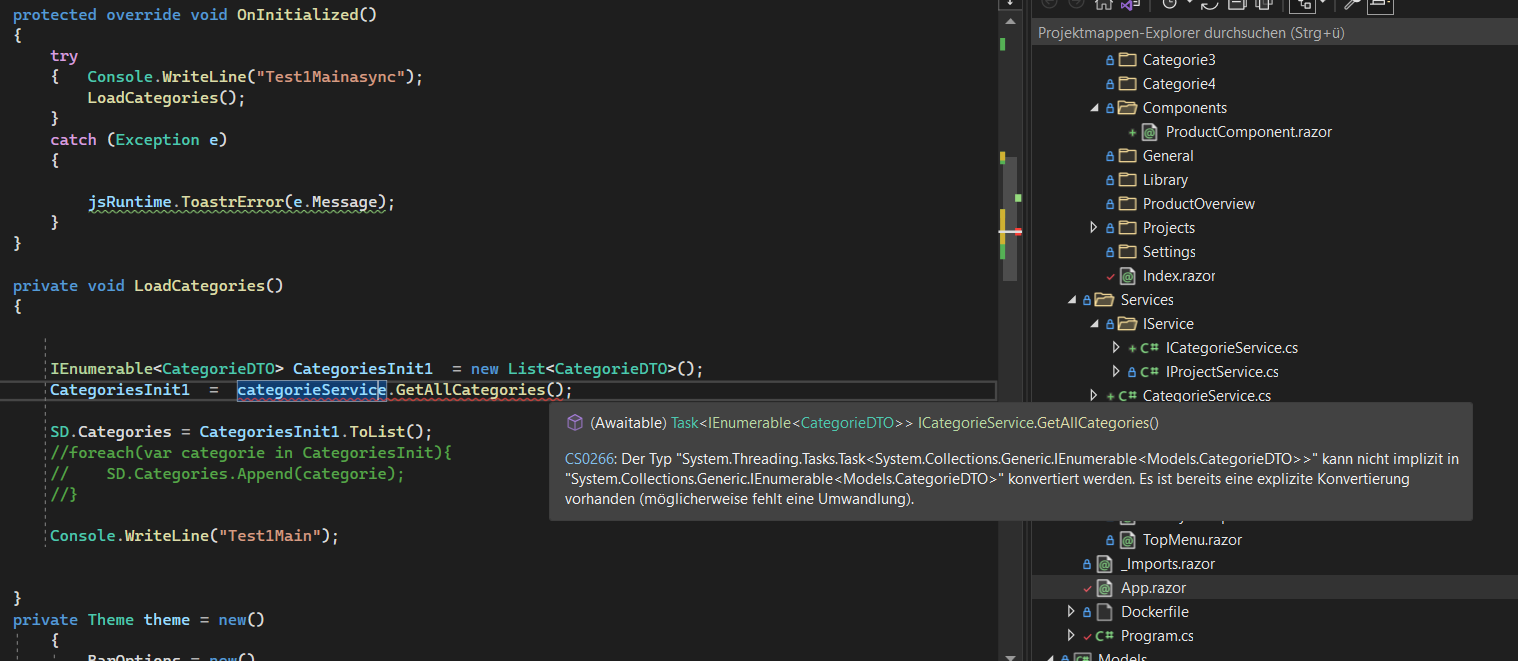Click SD.Categories assignment text
Screen dimensions: 1518x661
pos(111,432)
